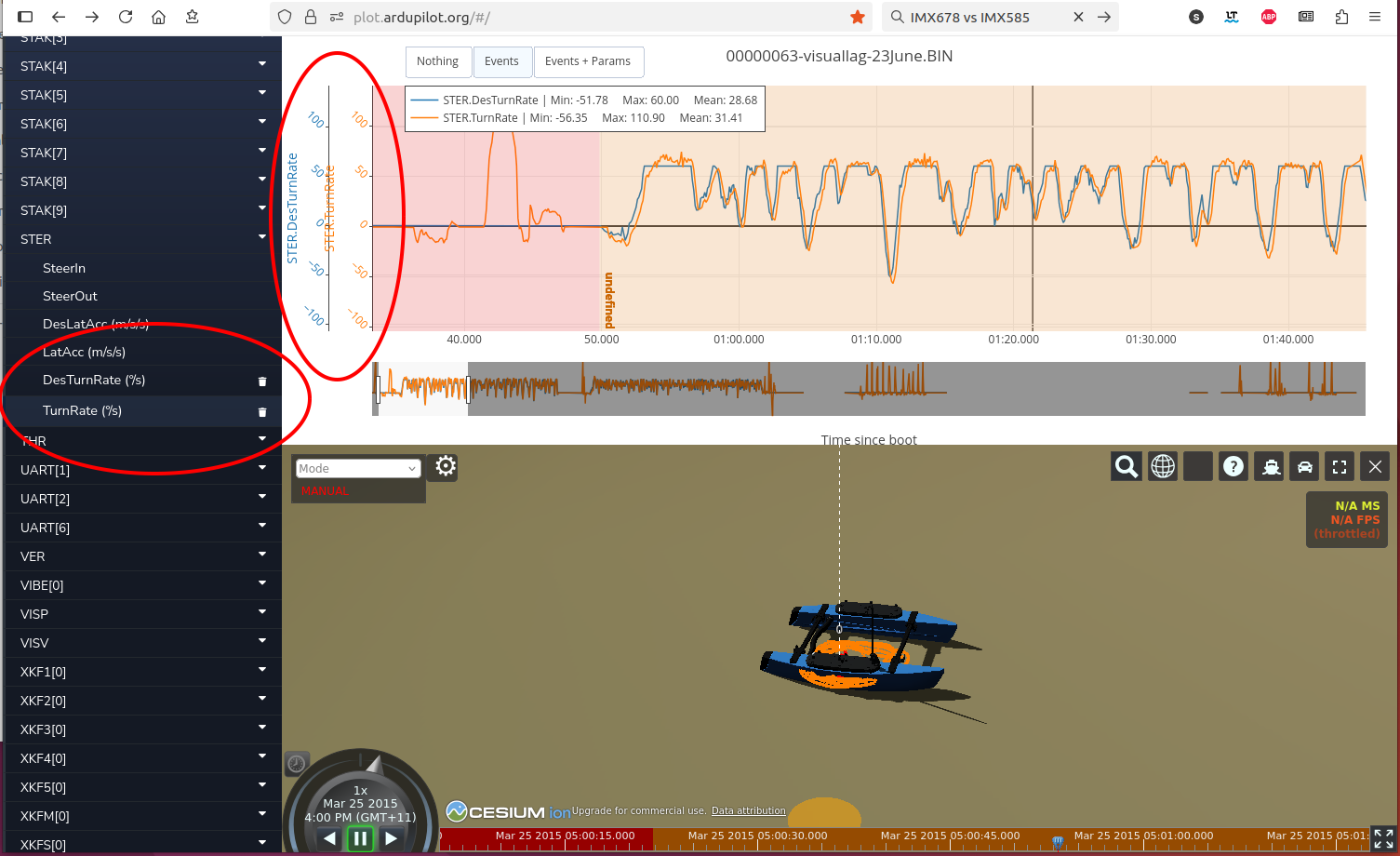
Task: Pause the flight playback
Action: (x=360, y=837)
